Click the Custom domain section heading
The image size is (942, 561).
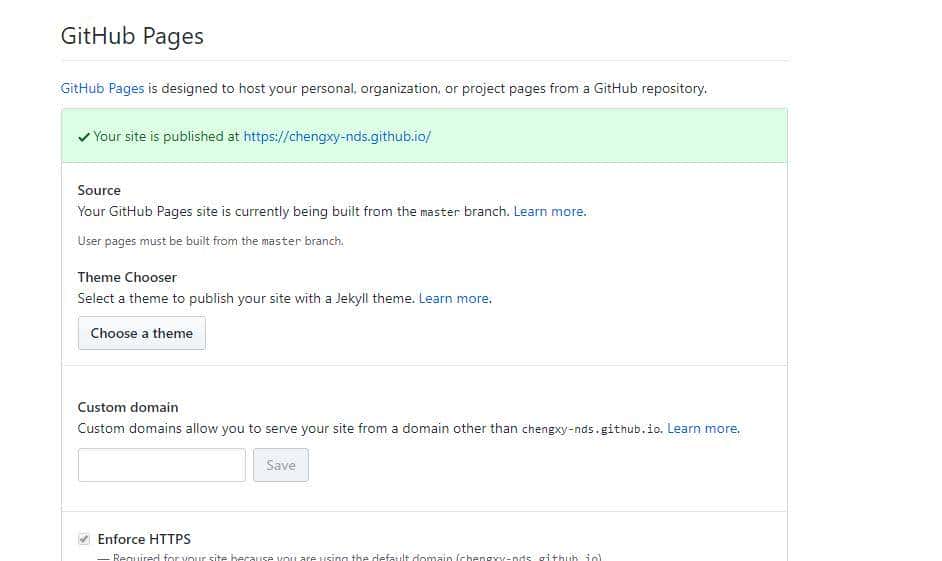(x=128, y=407)
